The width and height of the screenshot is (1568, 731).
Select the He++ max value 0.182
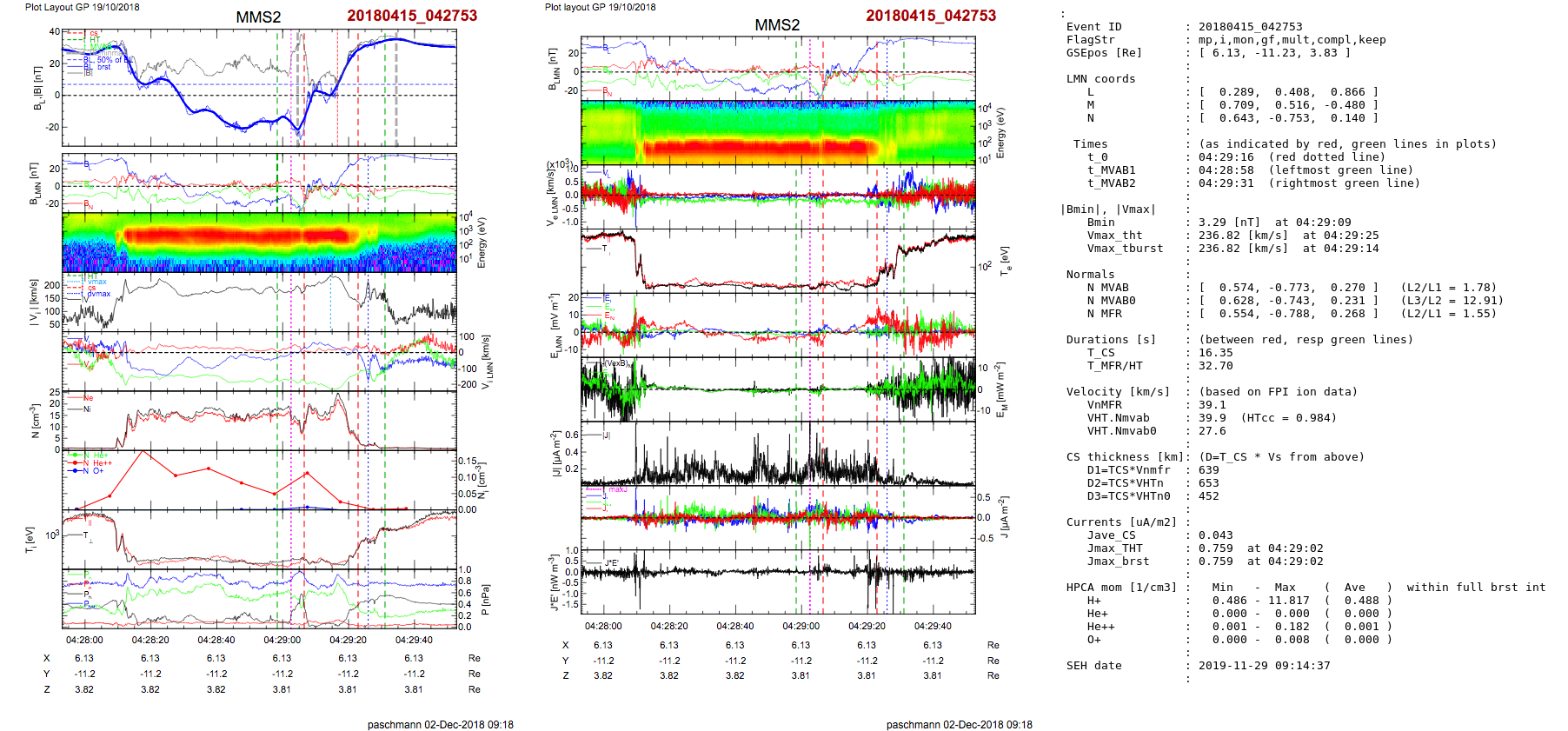pyautogui.click(x=1292, y=627)
